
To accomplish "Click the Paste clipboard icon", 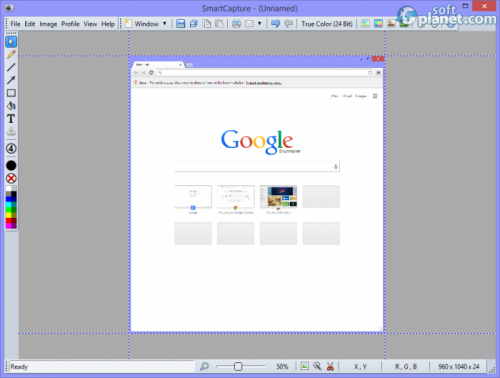I will [219, 24].
